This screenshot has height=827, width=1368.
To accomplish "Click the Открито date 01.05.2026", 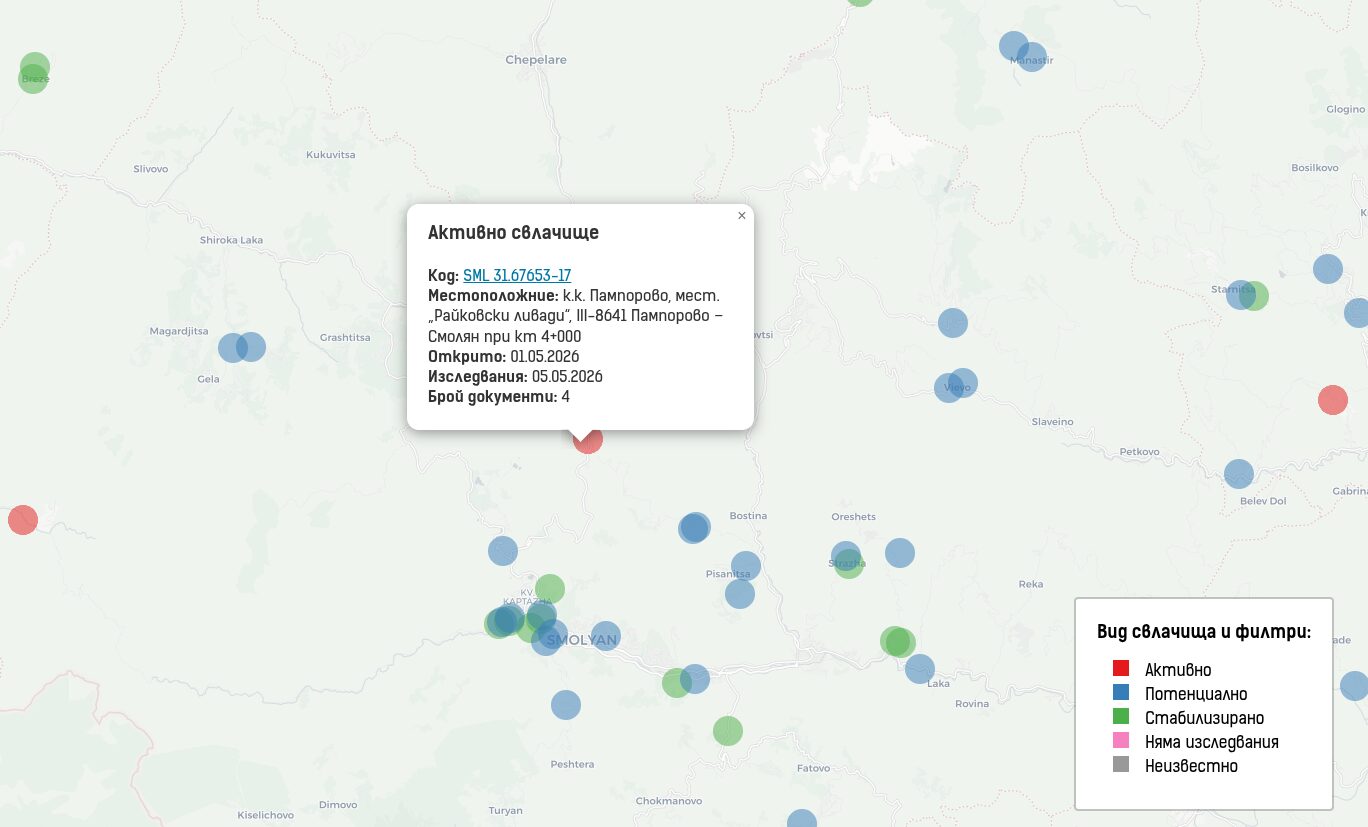I will click(545, 357).
